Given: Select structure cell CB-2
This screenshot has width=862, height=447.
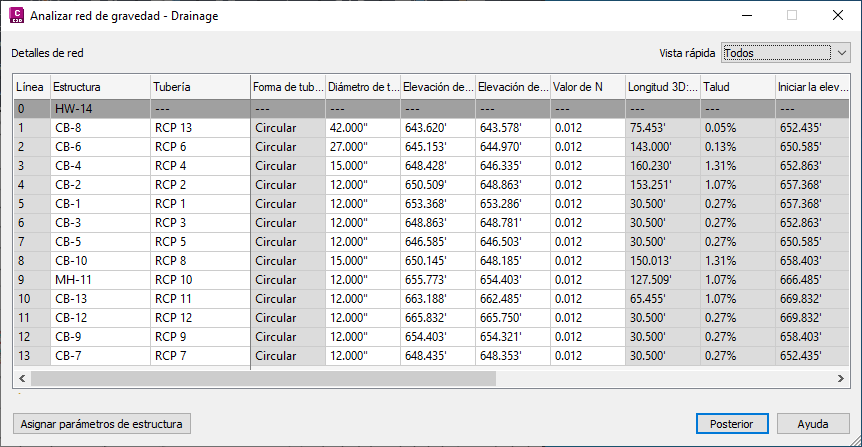Looking at the screenshot, I should tap(100, 185).
